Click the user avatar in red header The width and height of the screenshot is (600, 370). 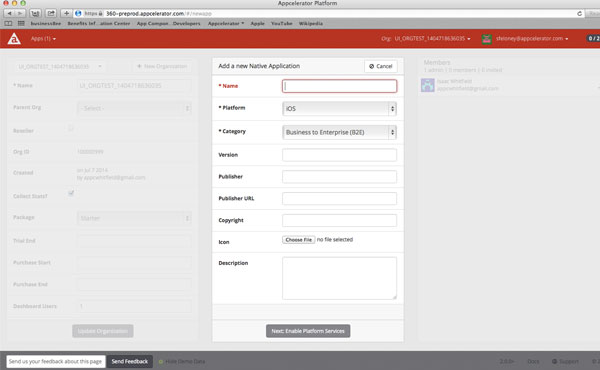pos(487,39)
